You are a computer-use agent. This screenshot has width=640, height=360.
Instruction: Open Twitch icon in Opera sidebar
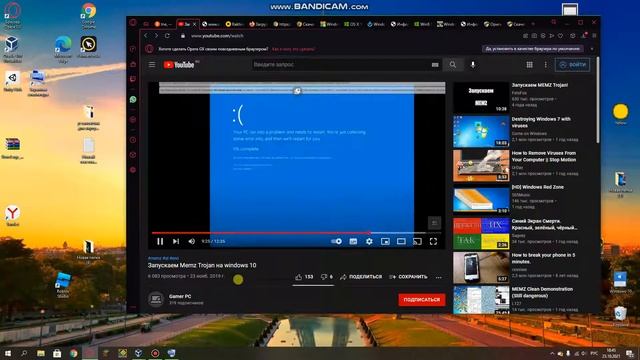(133, 79)
